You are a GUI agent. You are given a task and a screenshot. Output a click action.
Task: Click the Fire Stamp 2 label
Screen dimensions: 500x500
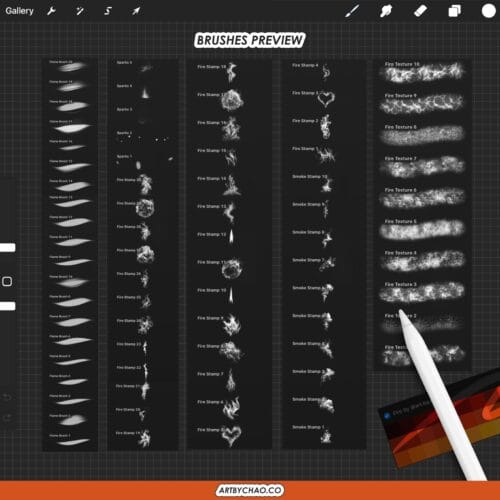[x=305, y=121]
